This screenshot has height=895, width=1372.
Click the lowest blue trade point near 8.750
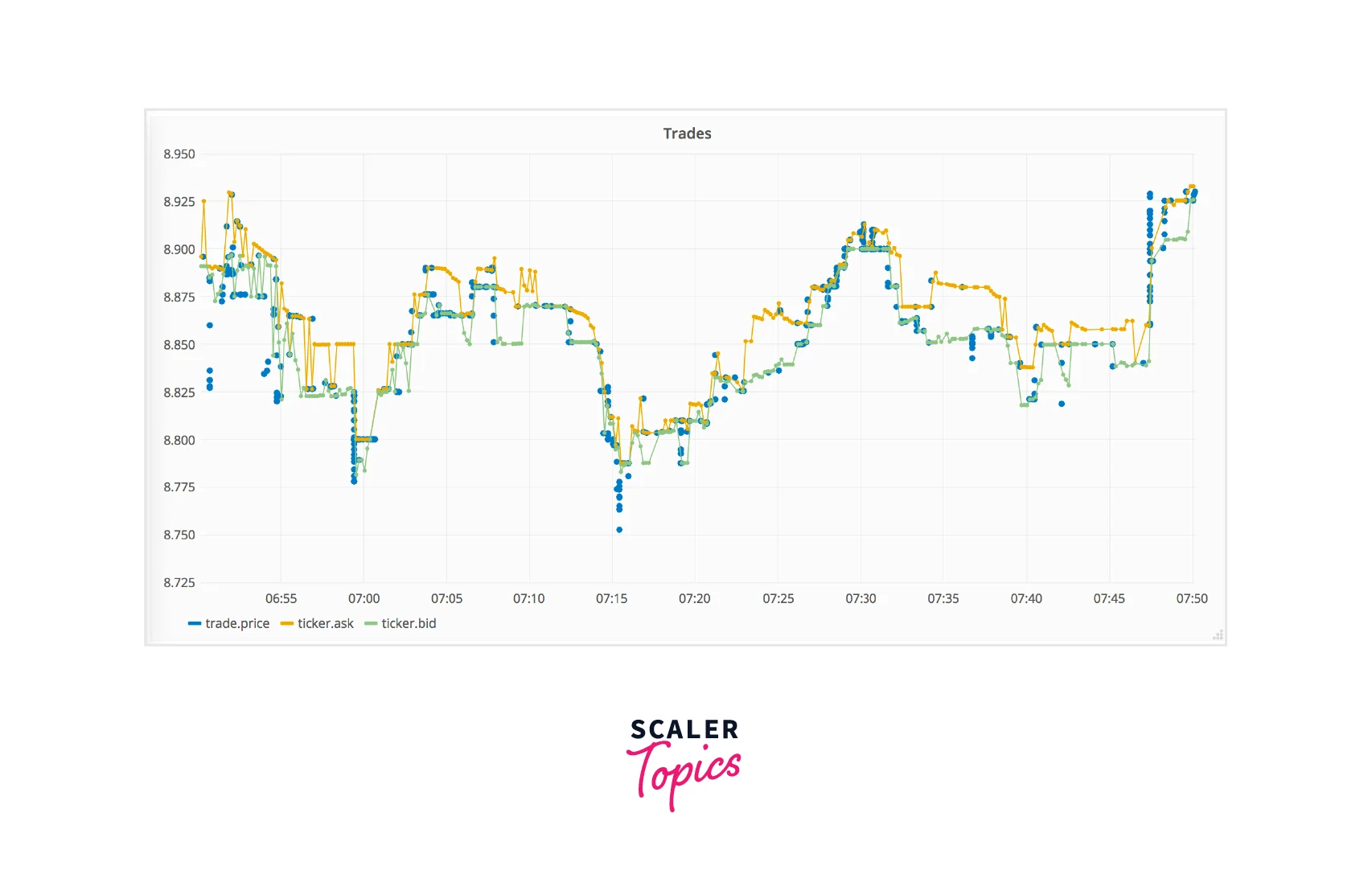click(x=619, y=530)
